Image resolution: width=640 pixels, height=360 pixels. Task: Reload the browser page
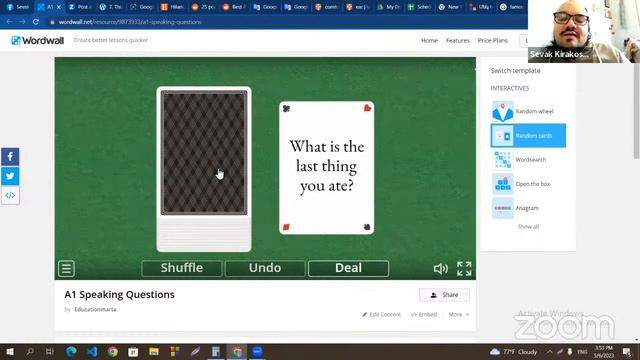(36, 22)
